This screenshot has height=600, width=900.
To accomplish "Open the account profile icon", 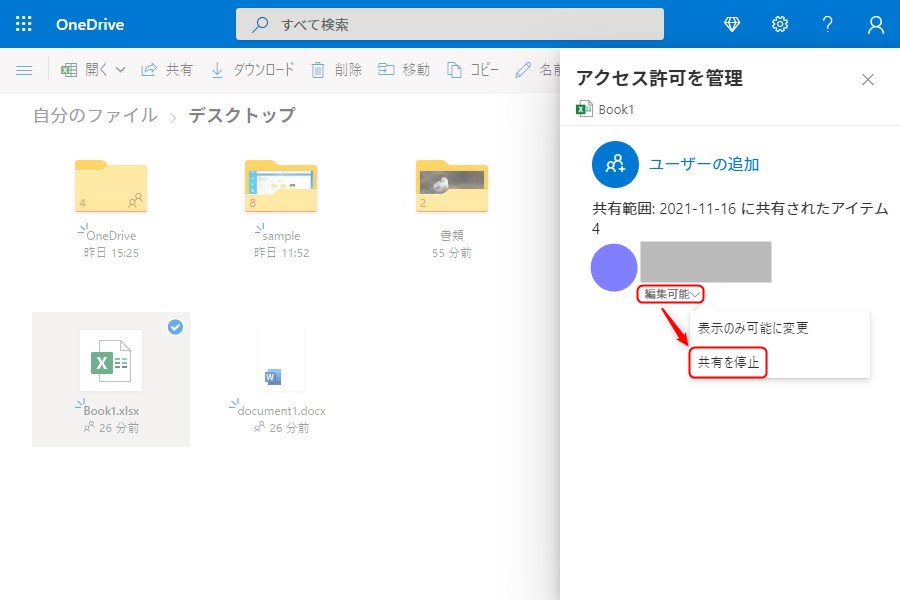I will [x=876, y=24].
